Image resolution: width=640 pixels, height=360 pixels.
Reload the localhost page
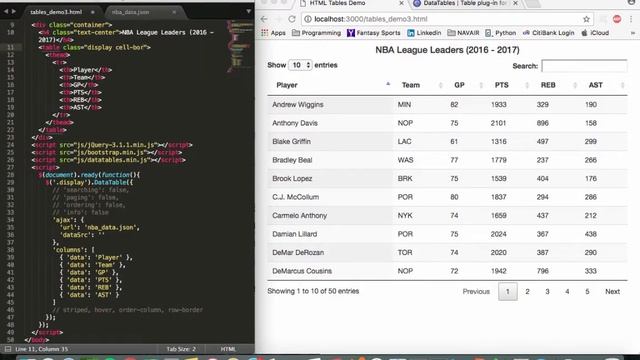tap(291, 19)
